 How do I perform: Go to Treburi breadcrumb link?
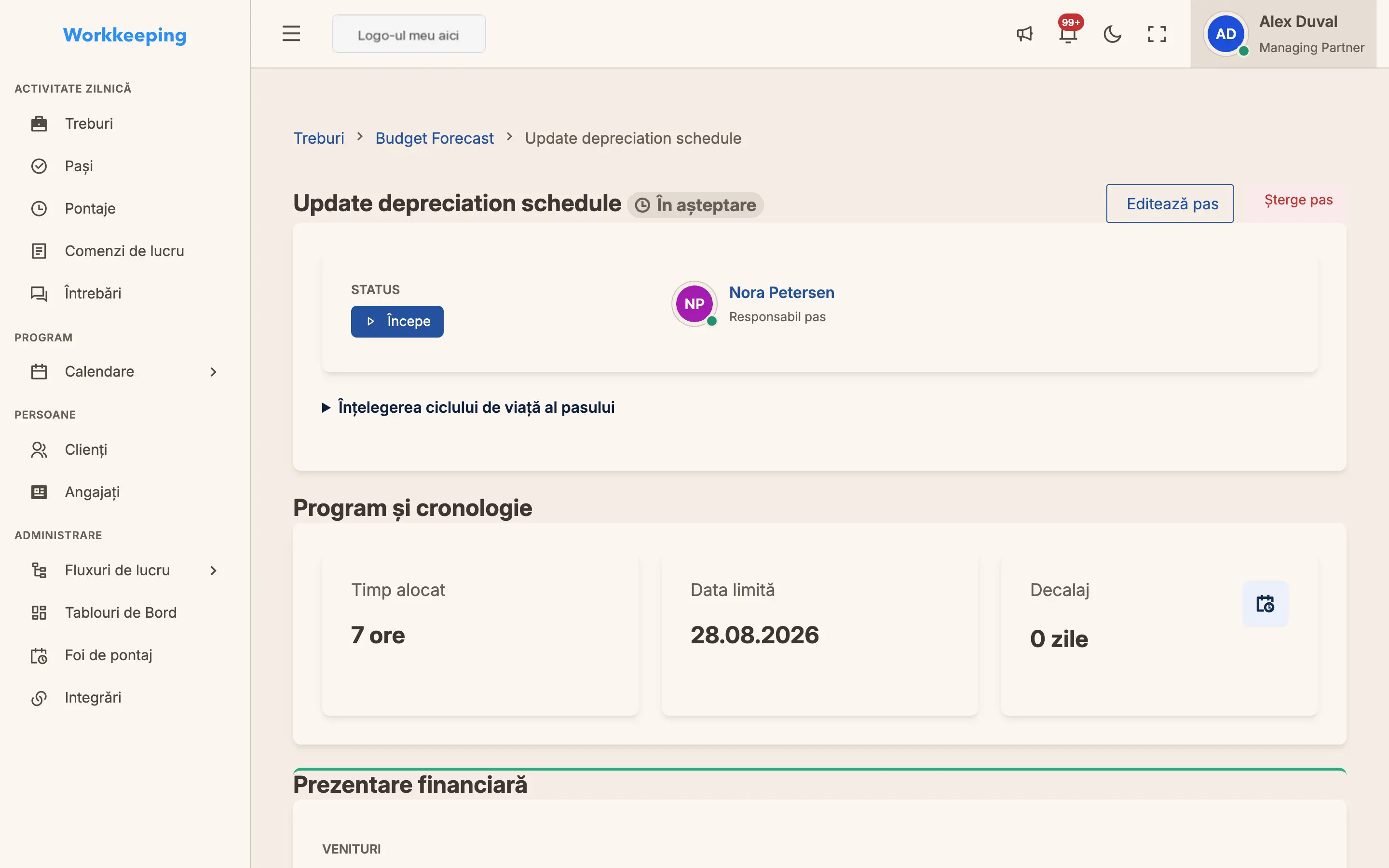tap(318, 138)
